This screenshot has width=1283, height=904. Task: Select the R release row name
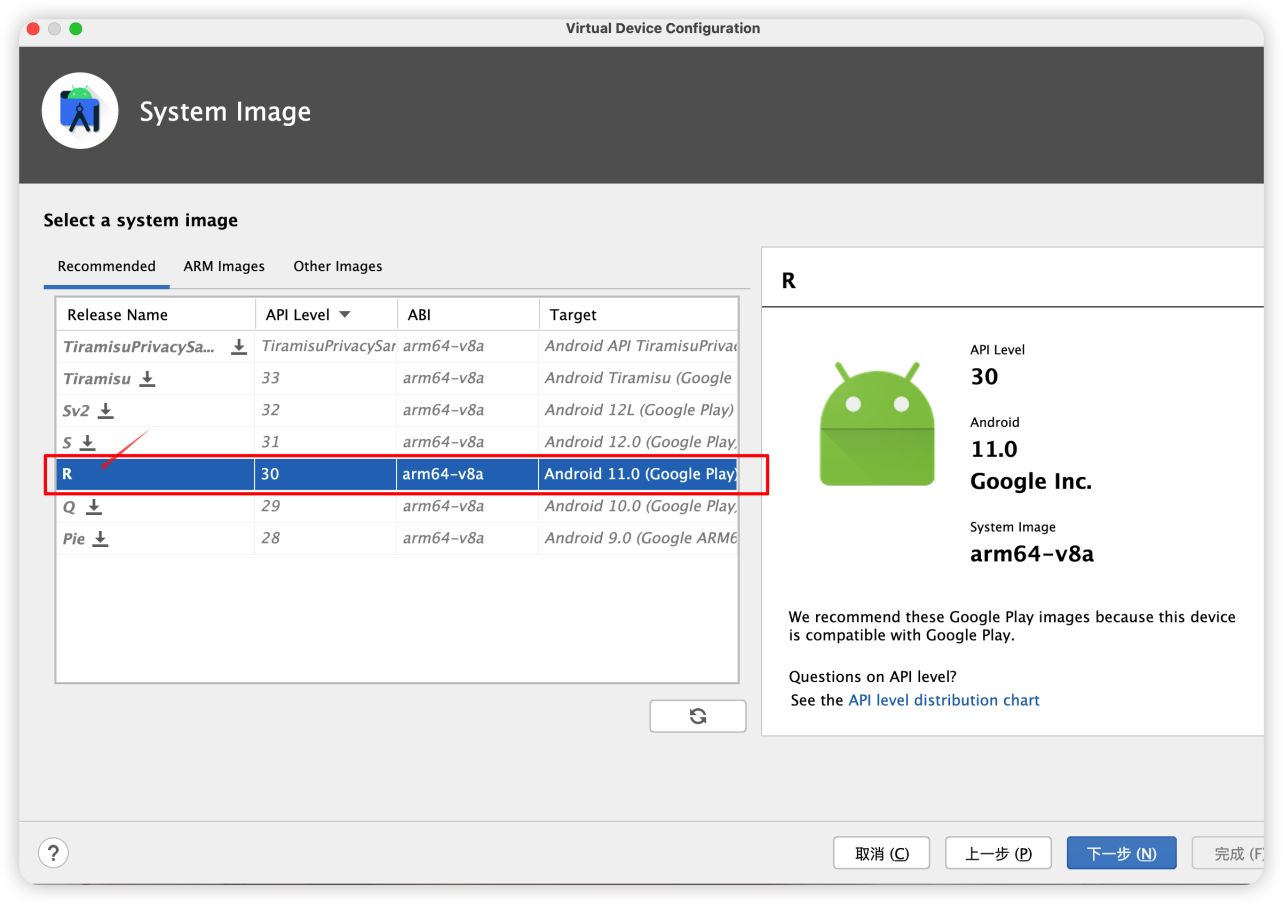[68, 474]
